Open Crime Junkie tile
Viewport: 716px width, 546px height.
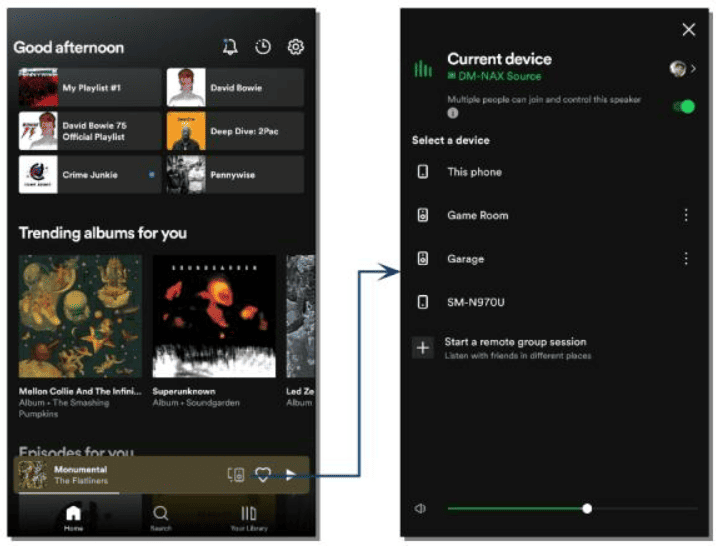90,174
